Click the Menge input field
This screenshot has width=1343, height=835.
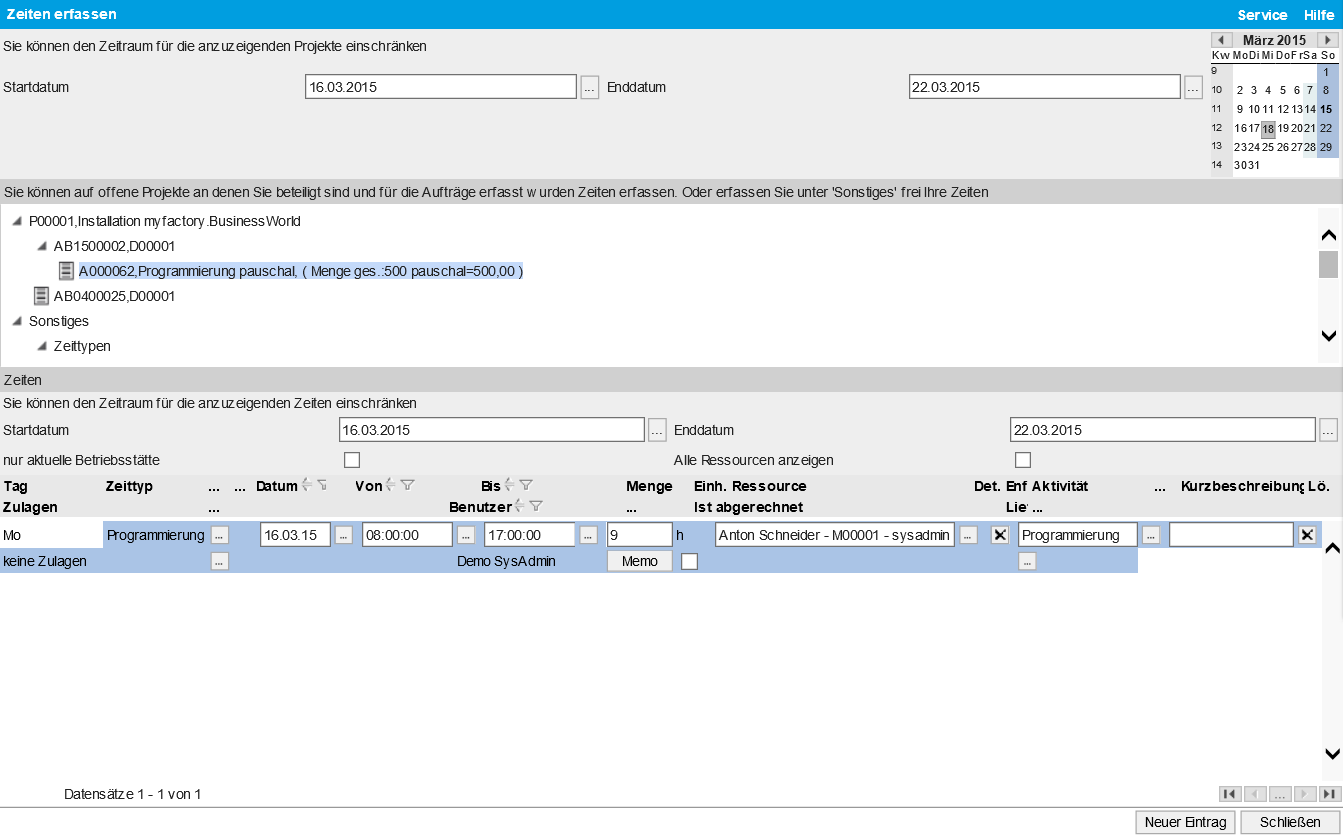[x=639, y=535]
